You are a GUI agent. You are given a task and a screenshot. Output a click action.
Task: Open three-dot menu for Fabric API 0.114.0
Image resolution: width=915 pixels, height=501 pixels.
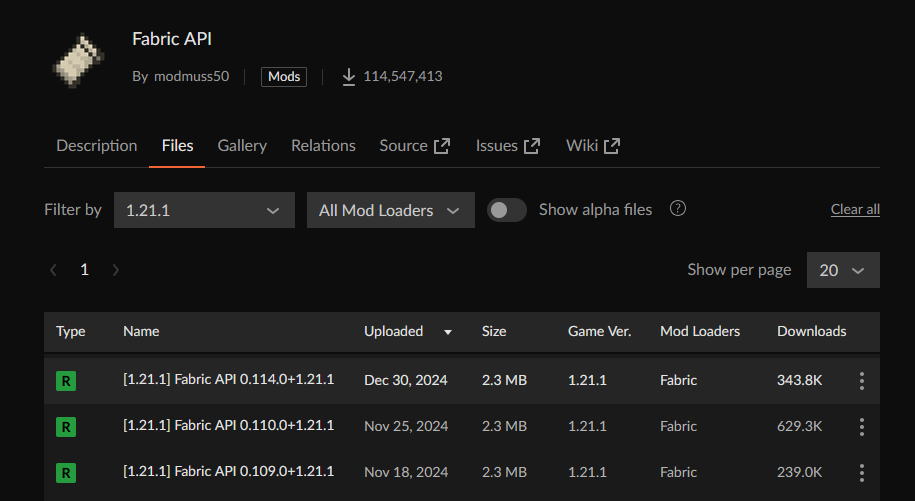(x=861, y=381)
